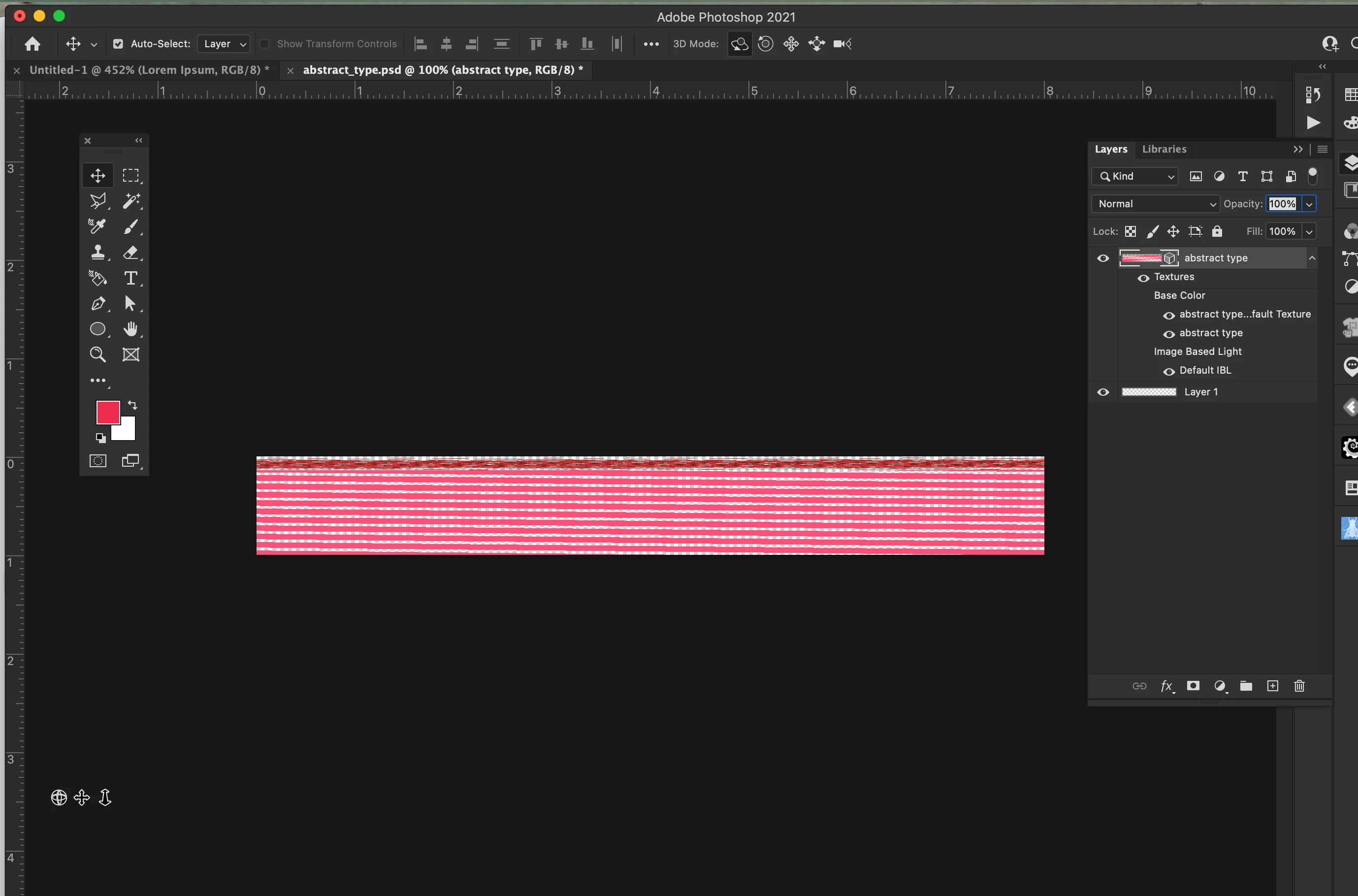This screenshot has height=896, width=1358.
Task: Click the delete layer trash icon
Action: pos(1299,686)
